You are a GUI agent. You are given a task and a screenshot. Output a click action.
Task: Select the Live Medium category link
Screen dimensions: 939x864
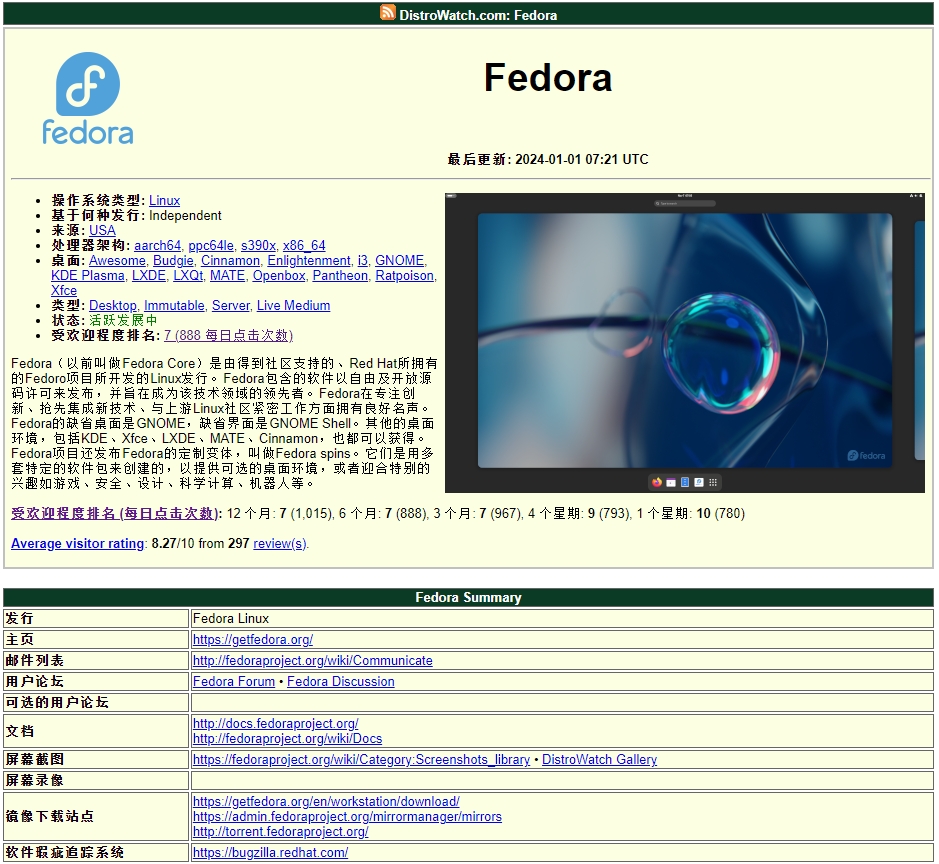[293, 305]
